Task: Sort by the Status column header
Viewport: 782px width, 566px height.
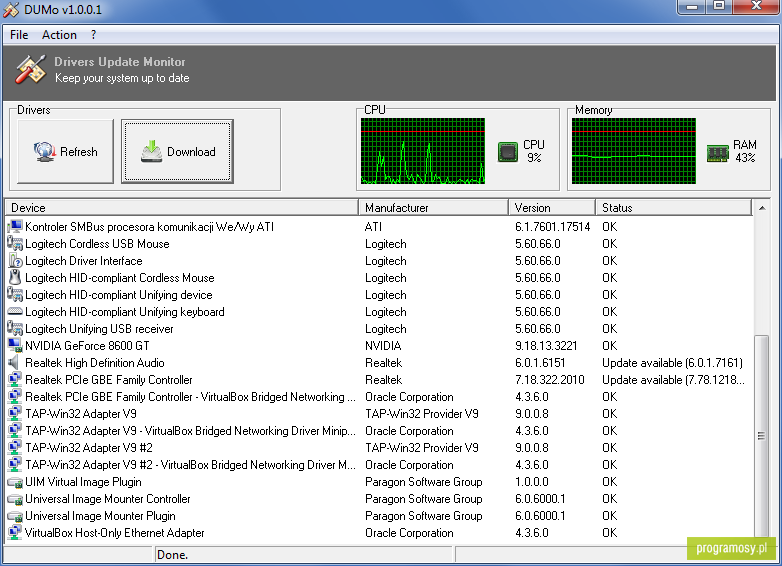Action: coord(673,207)
